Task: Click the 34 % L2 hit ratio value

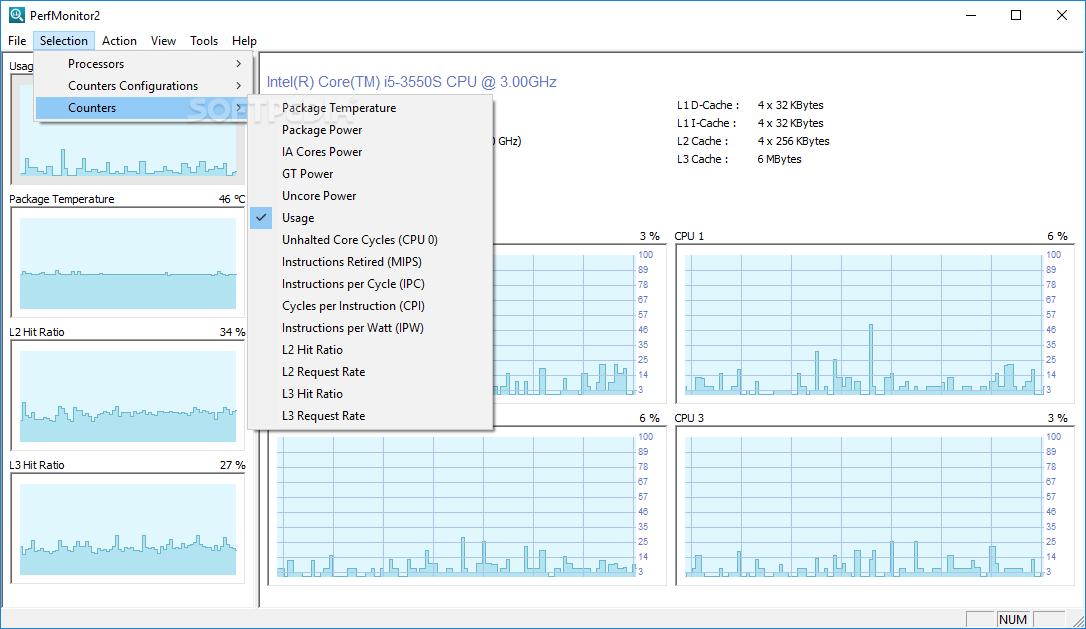Action: pos(233,333)
